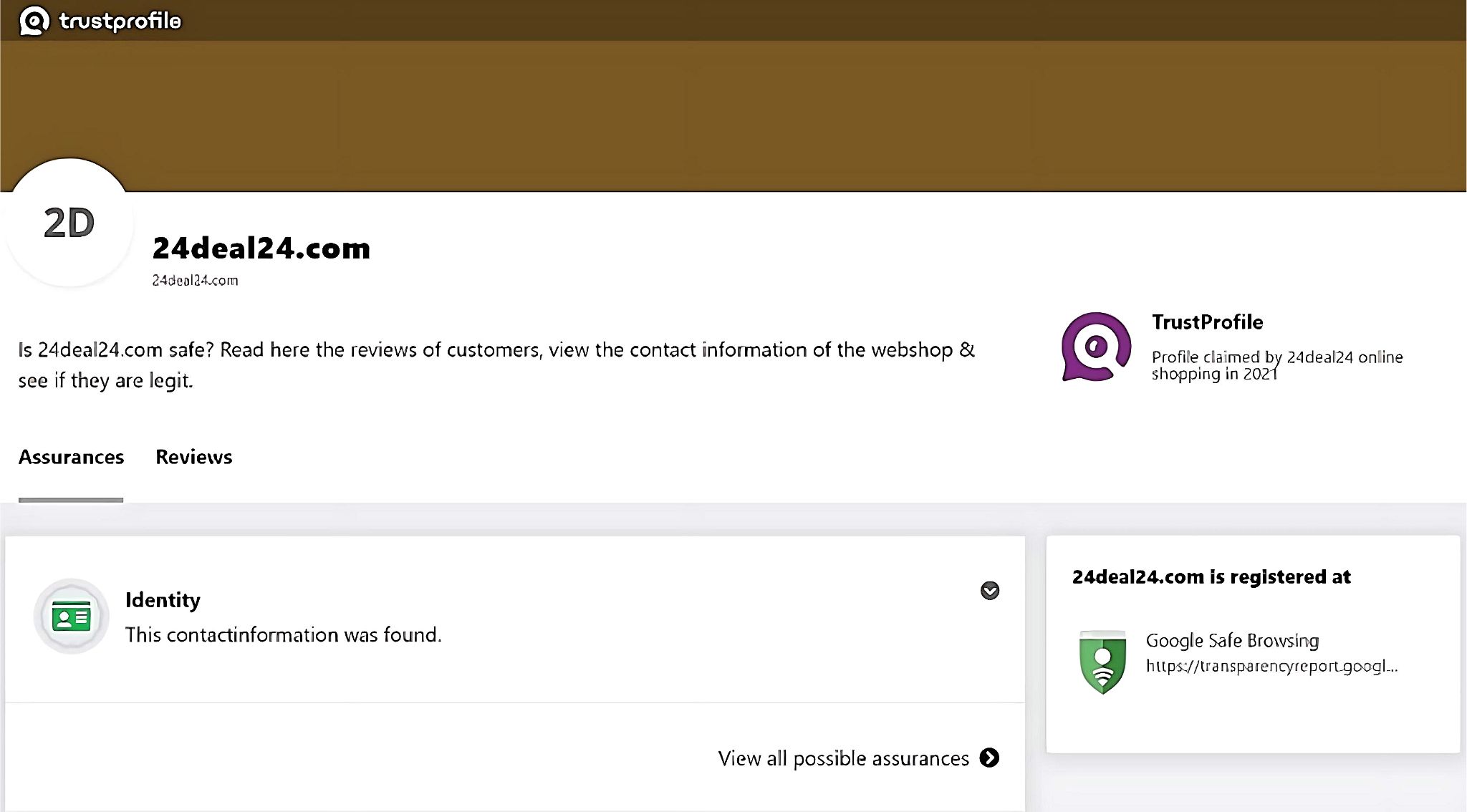
Task: Switch to the Assurances tab
Action: [x=71, y=457]
